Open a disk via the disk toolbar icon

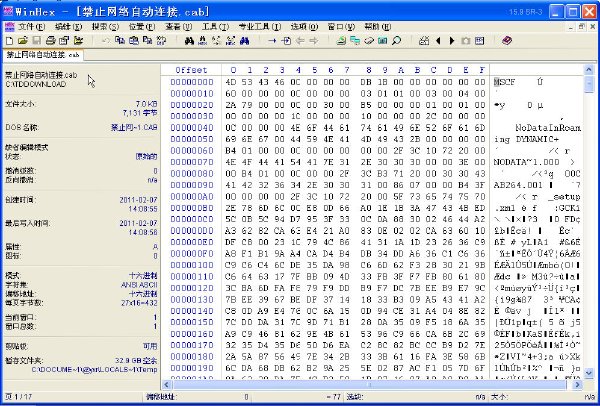click(x=341, y=41)
